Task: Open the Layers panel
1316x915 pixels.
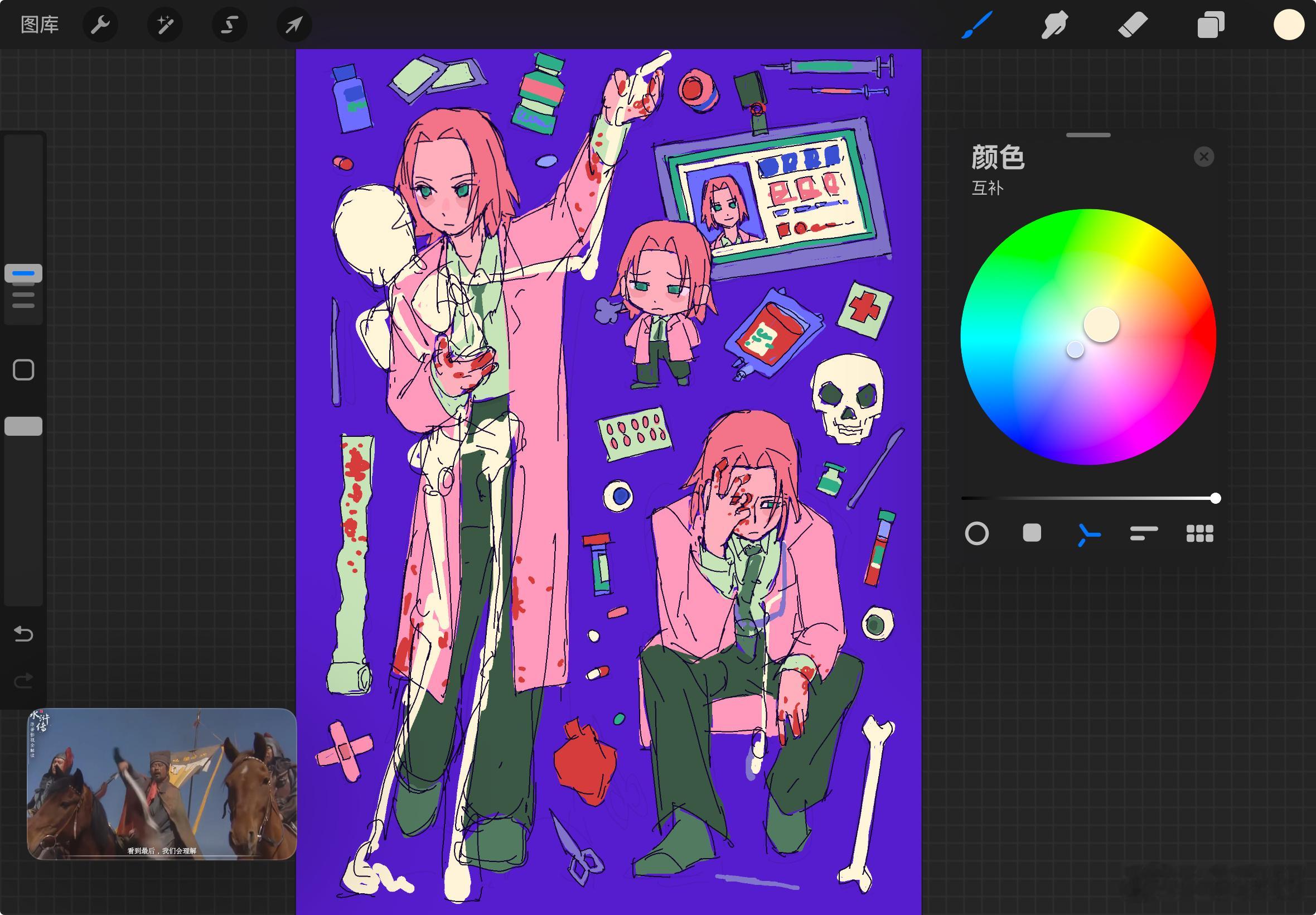Action: 1211,25
